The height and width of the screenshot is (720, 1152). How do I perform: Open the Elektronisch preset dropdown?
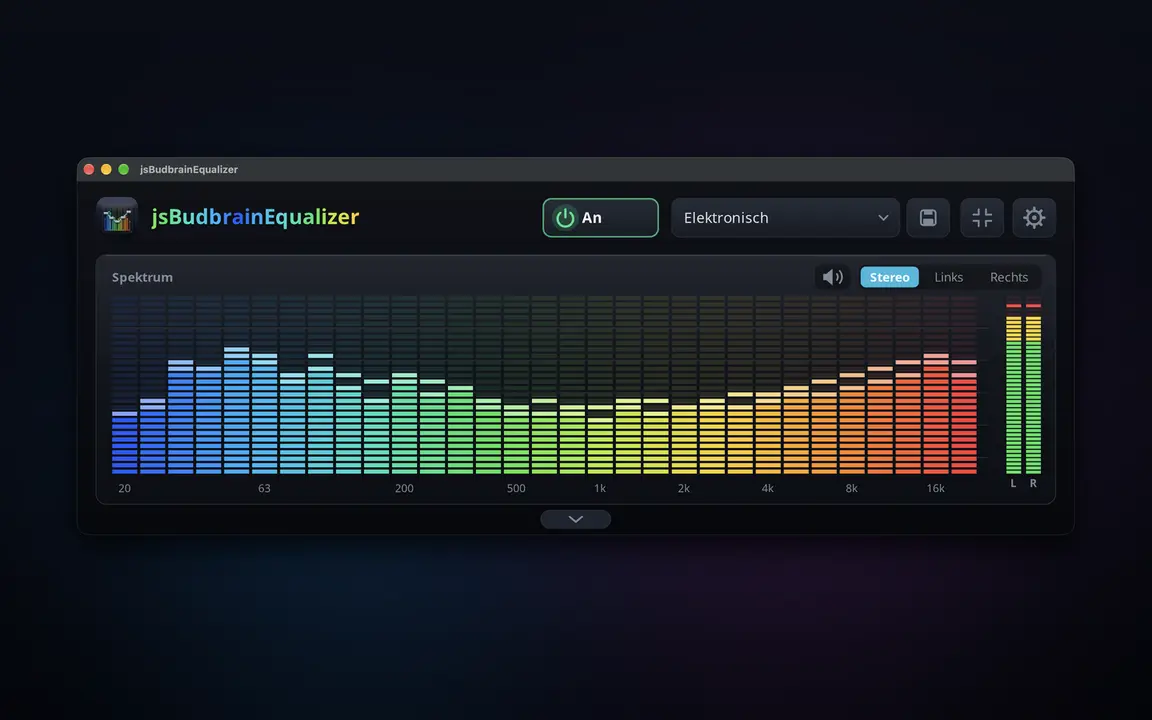(785, 217)
